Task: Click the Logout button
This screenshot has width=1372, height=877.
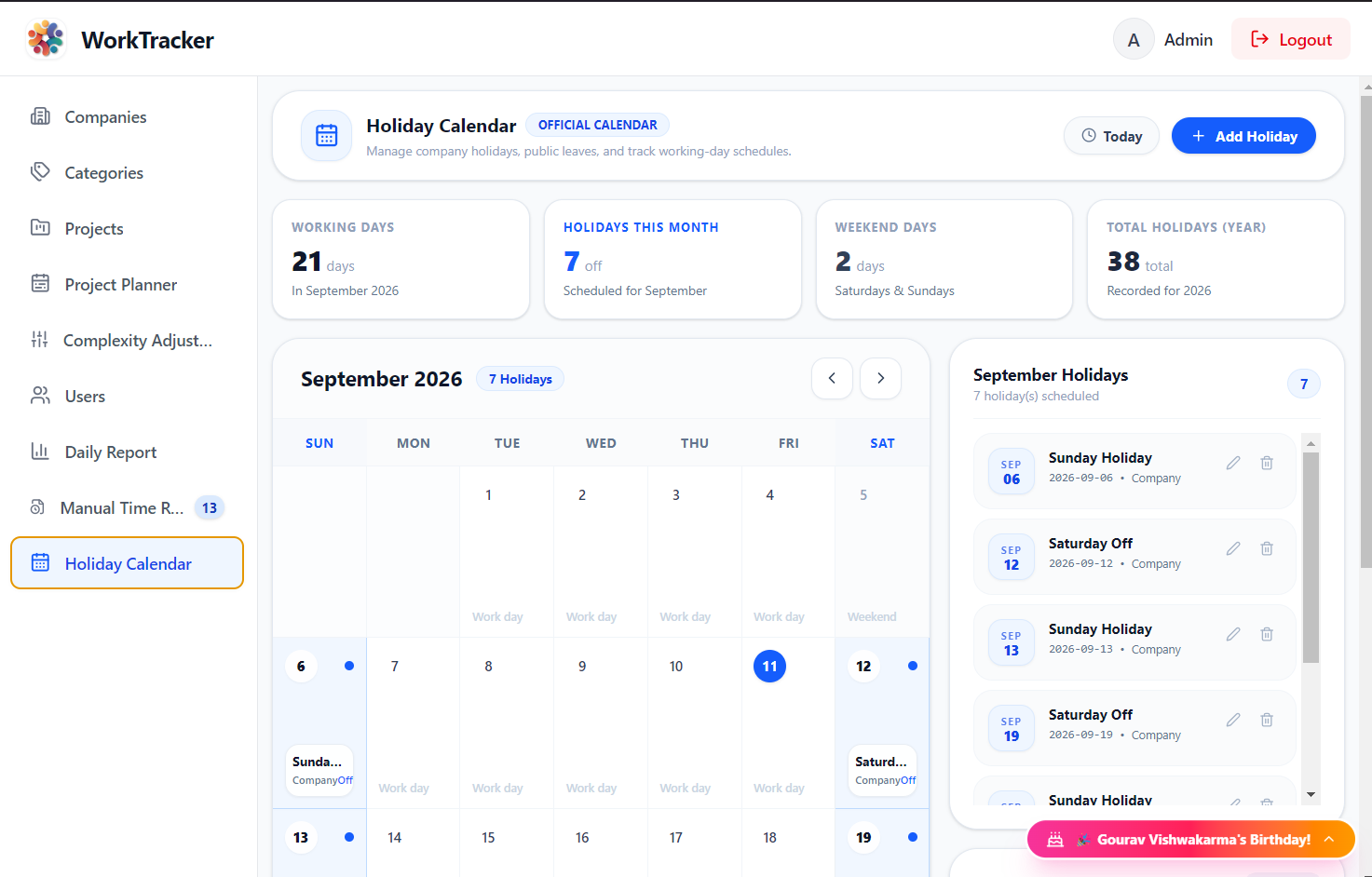Action: coord(1290,39)
